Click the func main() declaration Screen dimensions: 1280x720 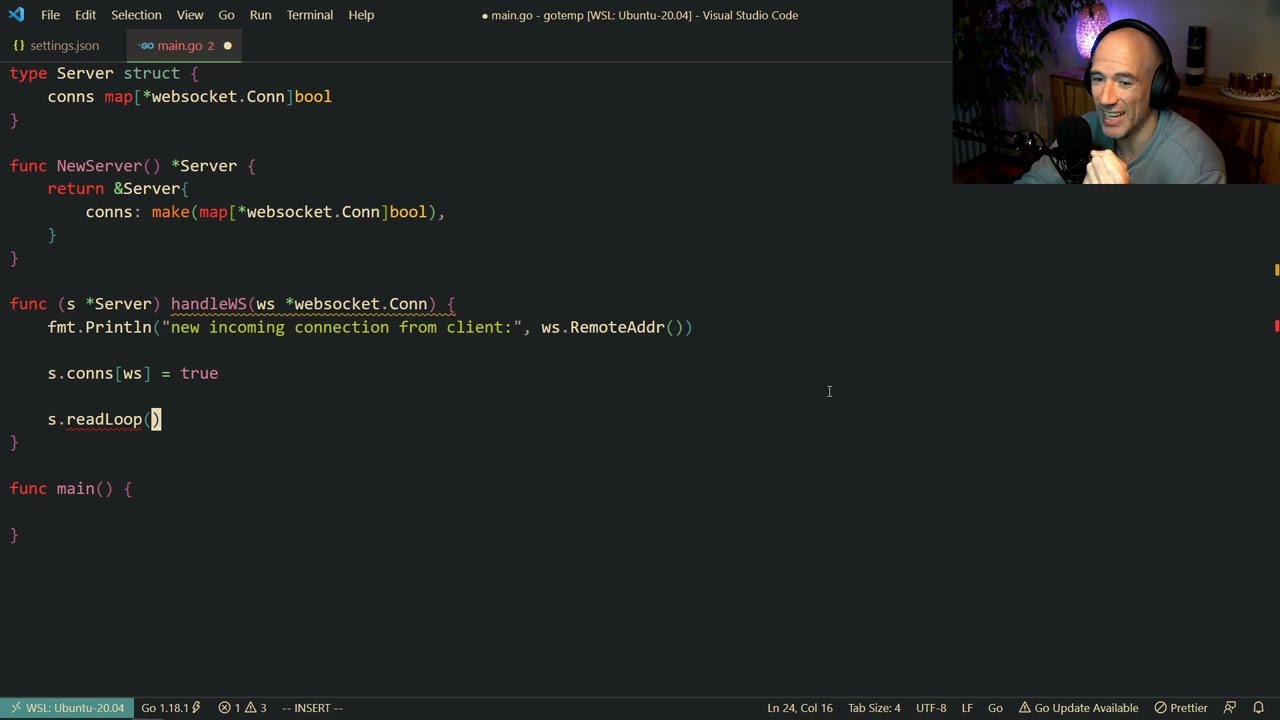tap(71, 489)
